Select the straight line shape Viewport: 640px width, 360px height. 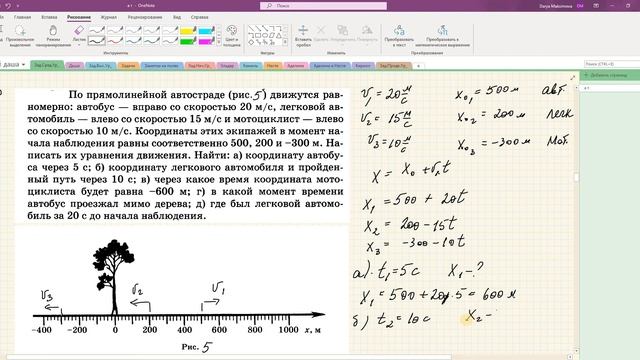(x=251, y=29)
